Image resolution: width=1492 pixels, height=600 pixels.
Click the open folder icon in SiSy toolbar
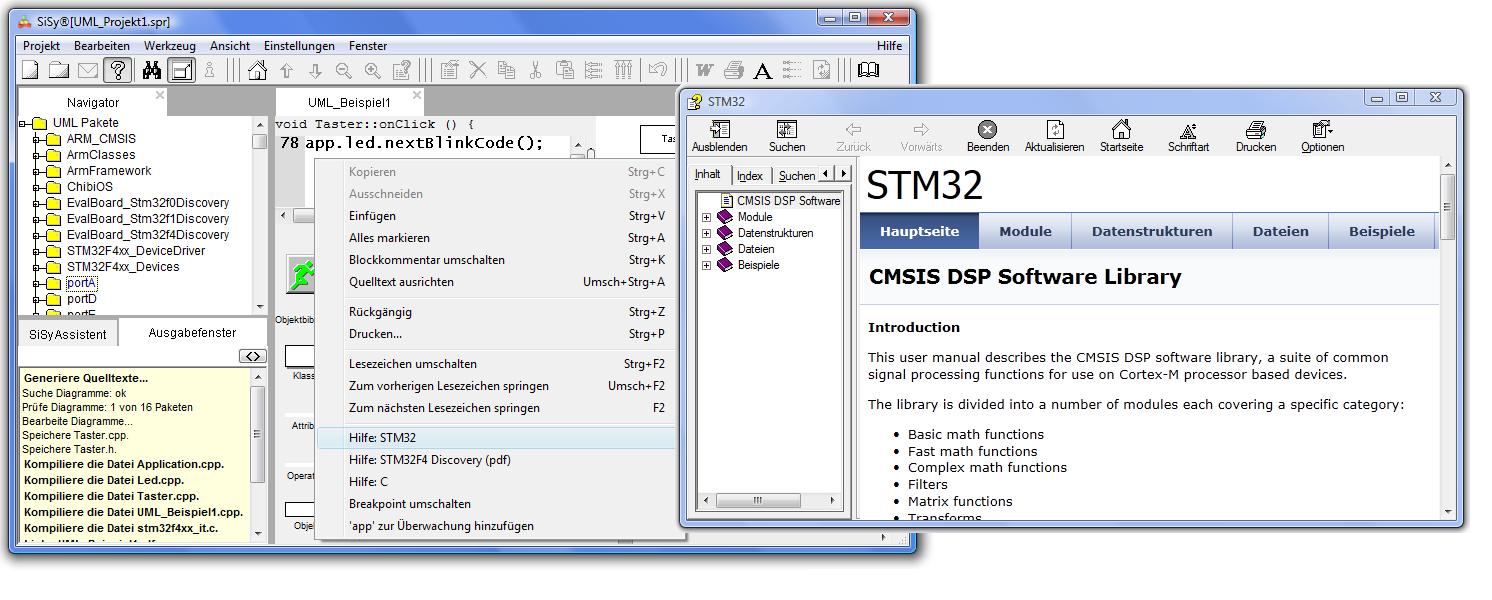(x=60, y=70)
